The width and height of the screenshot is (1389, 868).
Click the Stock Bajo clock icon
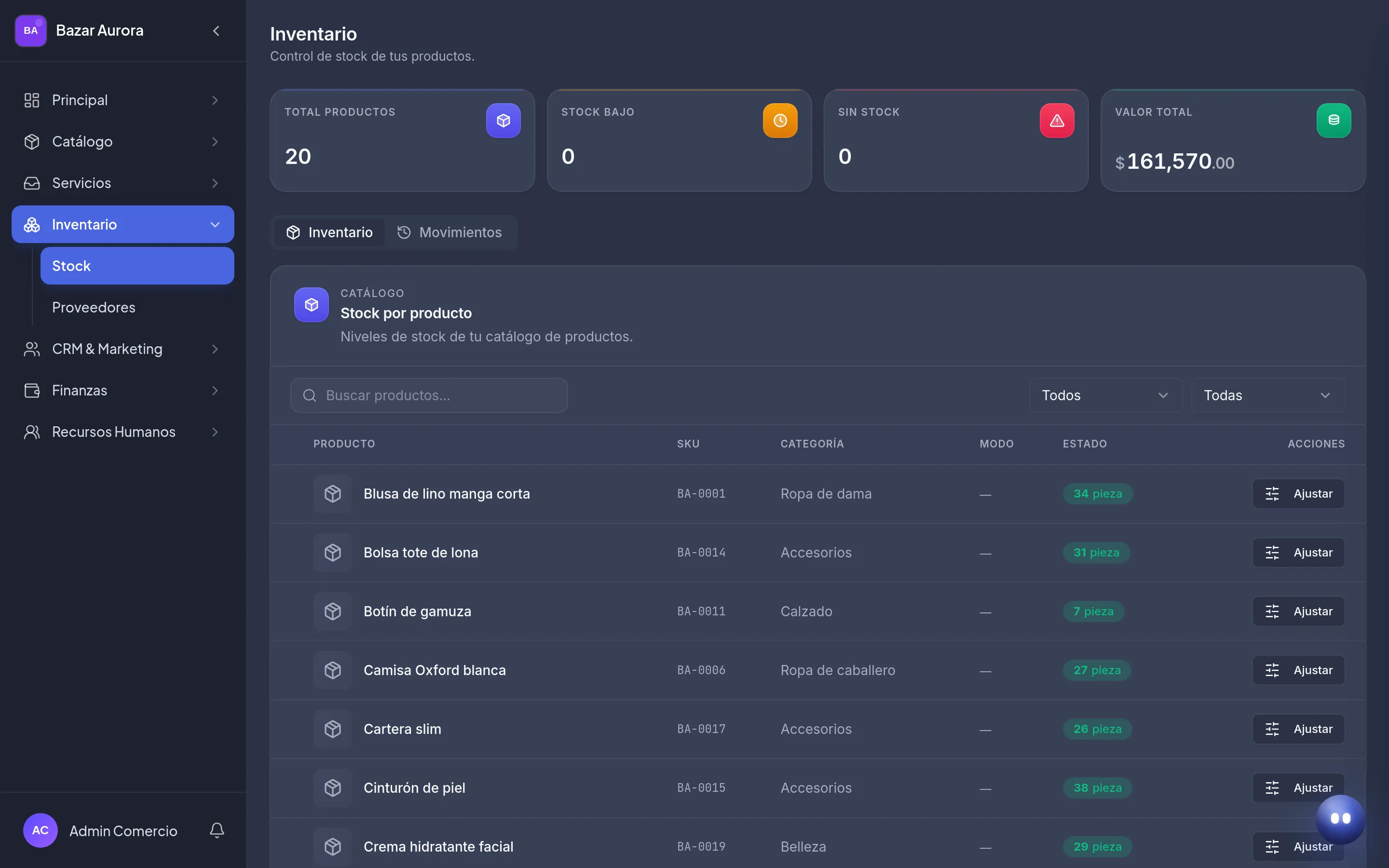point(780,121)
